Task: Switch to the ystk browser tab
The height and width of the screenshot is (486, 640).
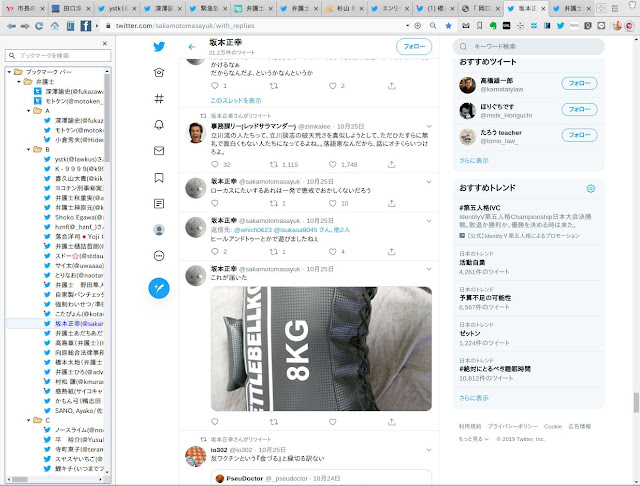Action: point(117,8)
